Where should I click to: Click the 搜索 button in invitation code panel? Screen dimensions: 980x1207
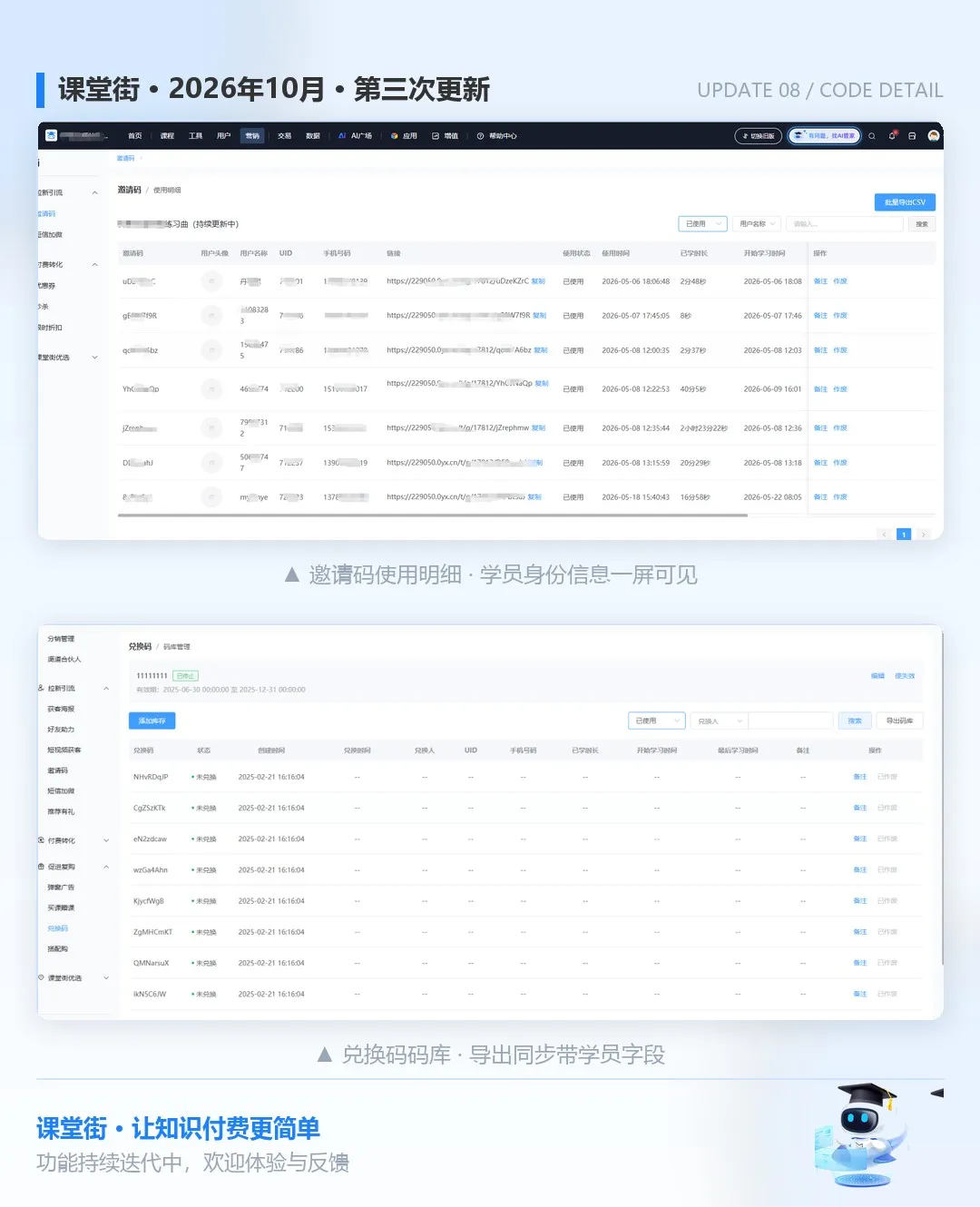[922, 224]
